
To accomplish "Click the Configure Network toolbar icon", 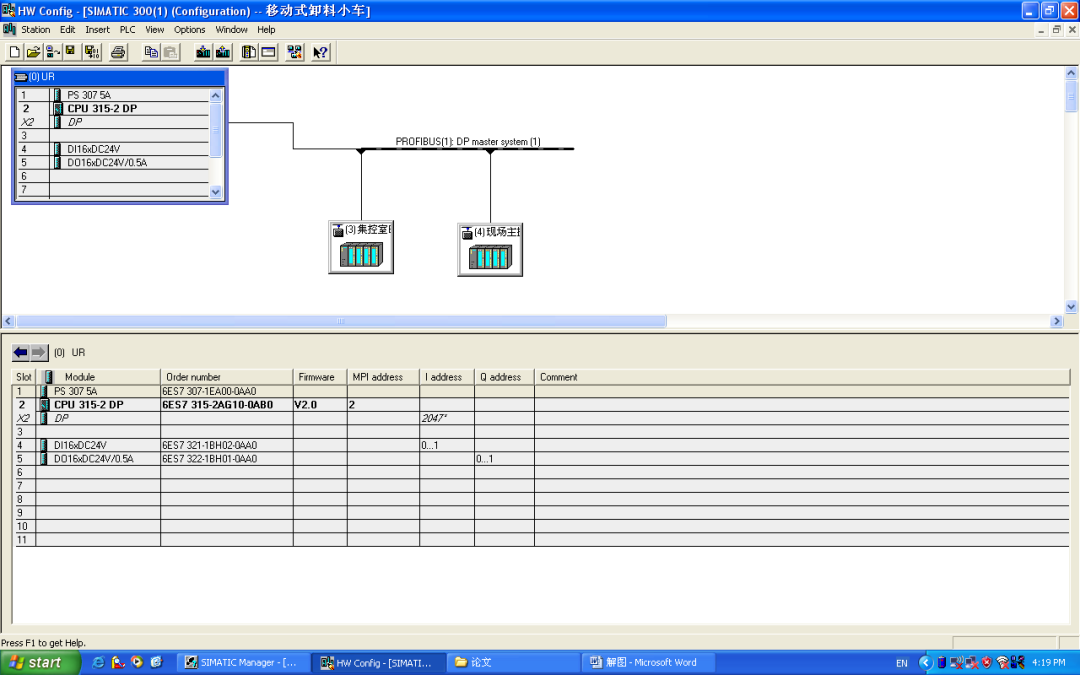I will 295,52.
